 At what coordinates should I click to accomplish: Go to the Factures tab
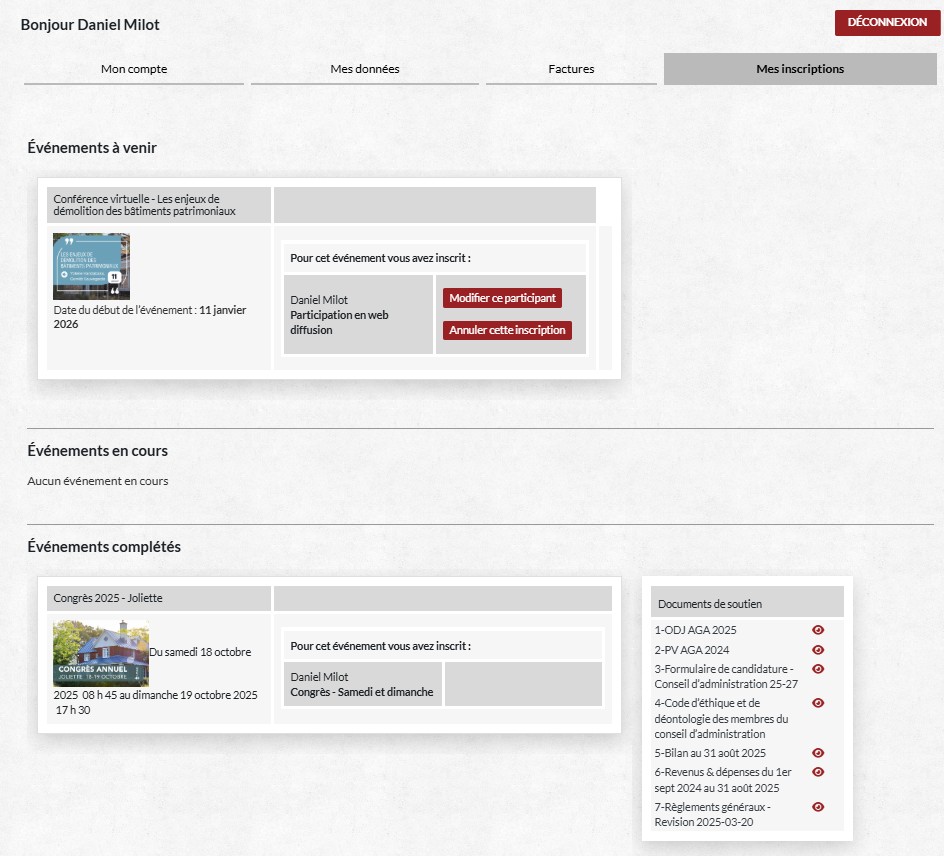tap(571, 69)
